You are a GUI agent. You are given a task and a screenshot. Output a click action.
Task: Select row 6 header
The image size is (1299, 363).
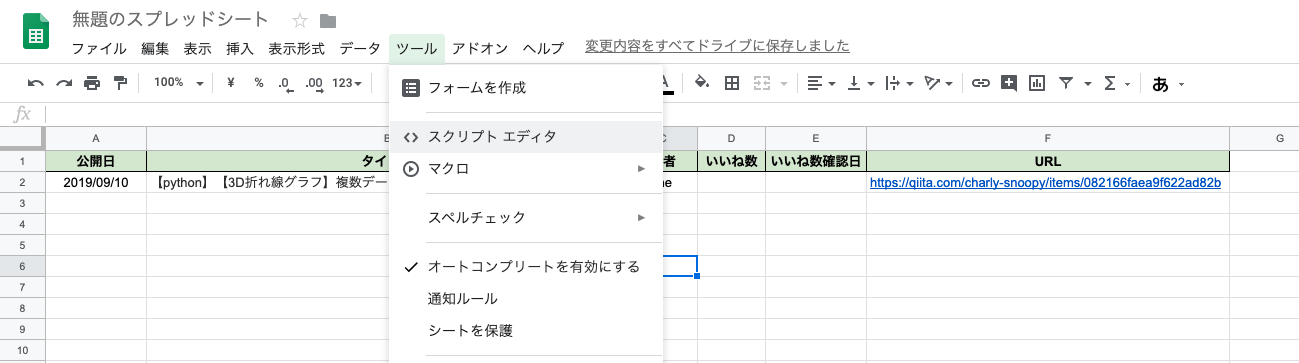(22, 266)
